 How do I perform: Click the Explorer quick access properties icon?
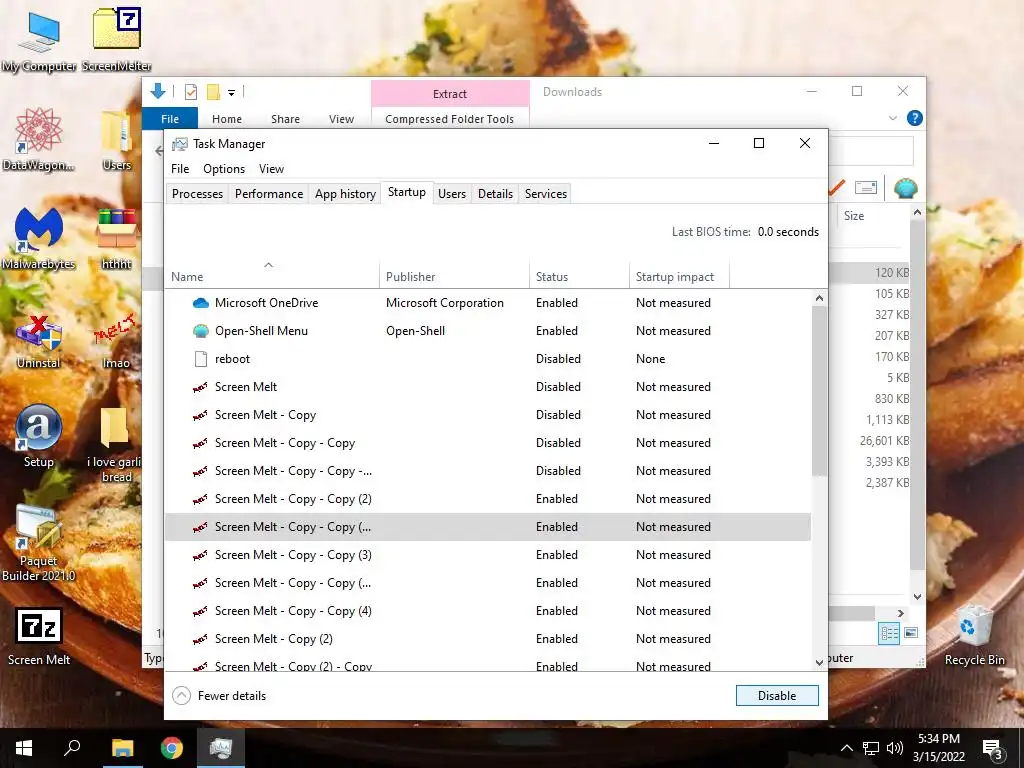pyautogui.click(x=191, y=92)
